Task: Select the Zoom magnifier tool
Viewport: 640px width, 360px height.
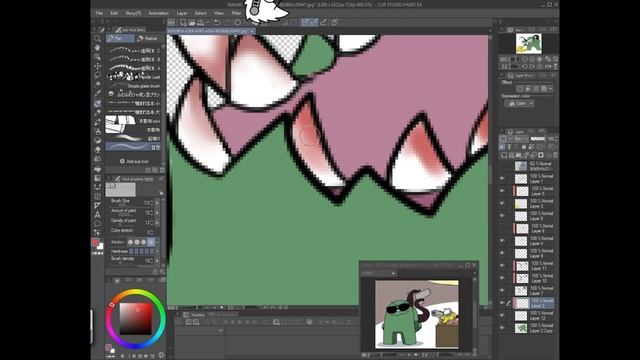Action: [97, 38]
